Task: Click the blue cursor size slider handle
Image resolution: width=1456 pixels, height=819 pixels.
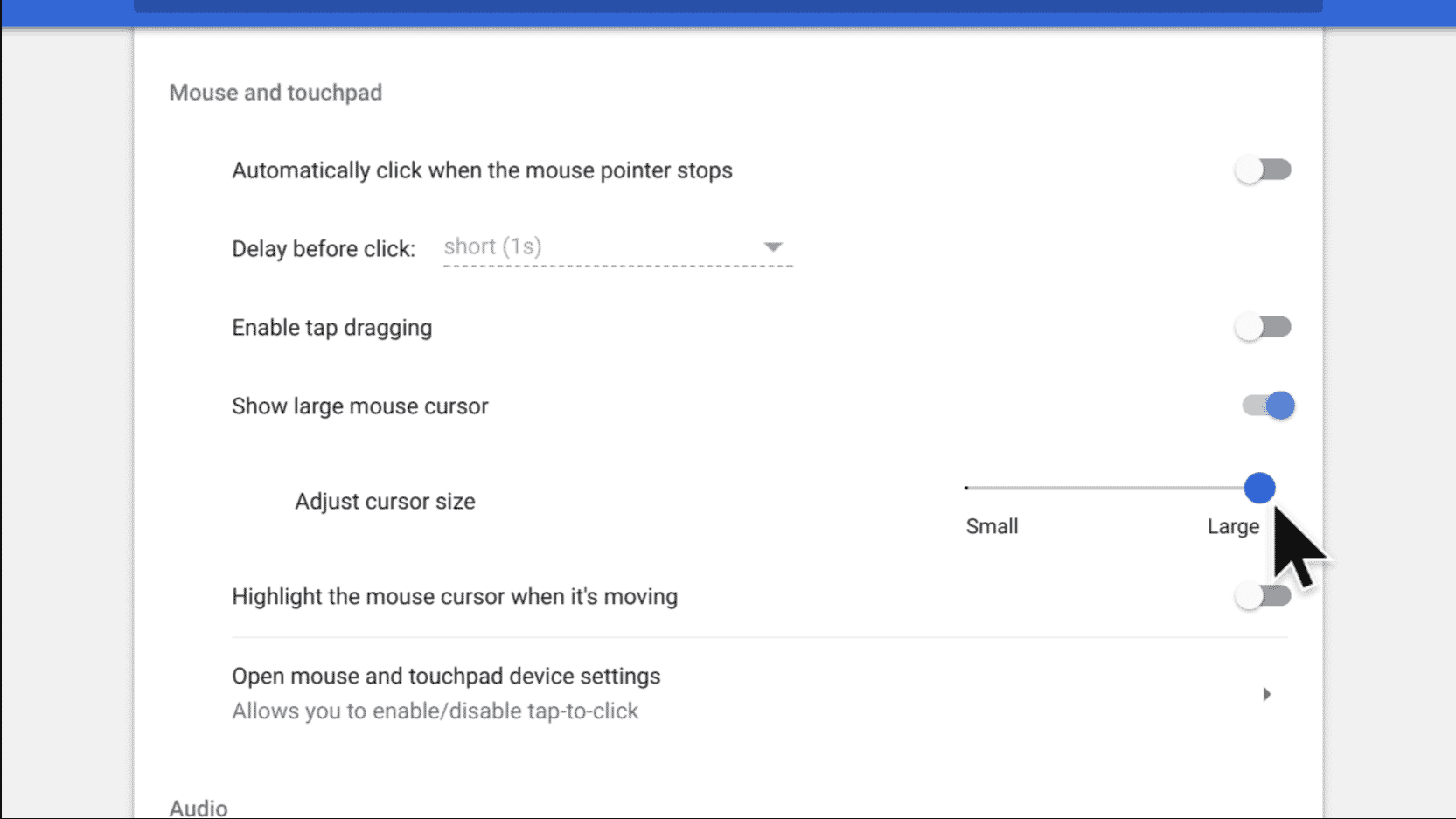Action: (x=1259, y=488)
